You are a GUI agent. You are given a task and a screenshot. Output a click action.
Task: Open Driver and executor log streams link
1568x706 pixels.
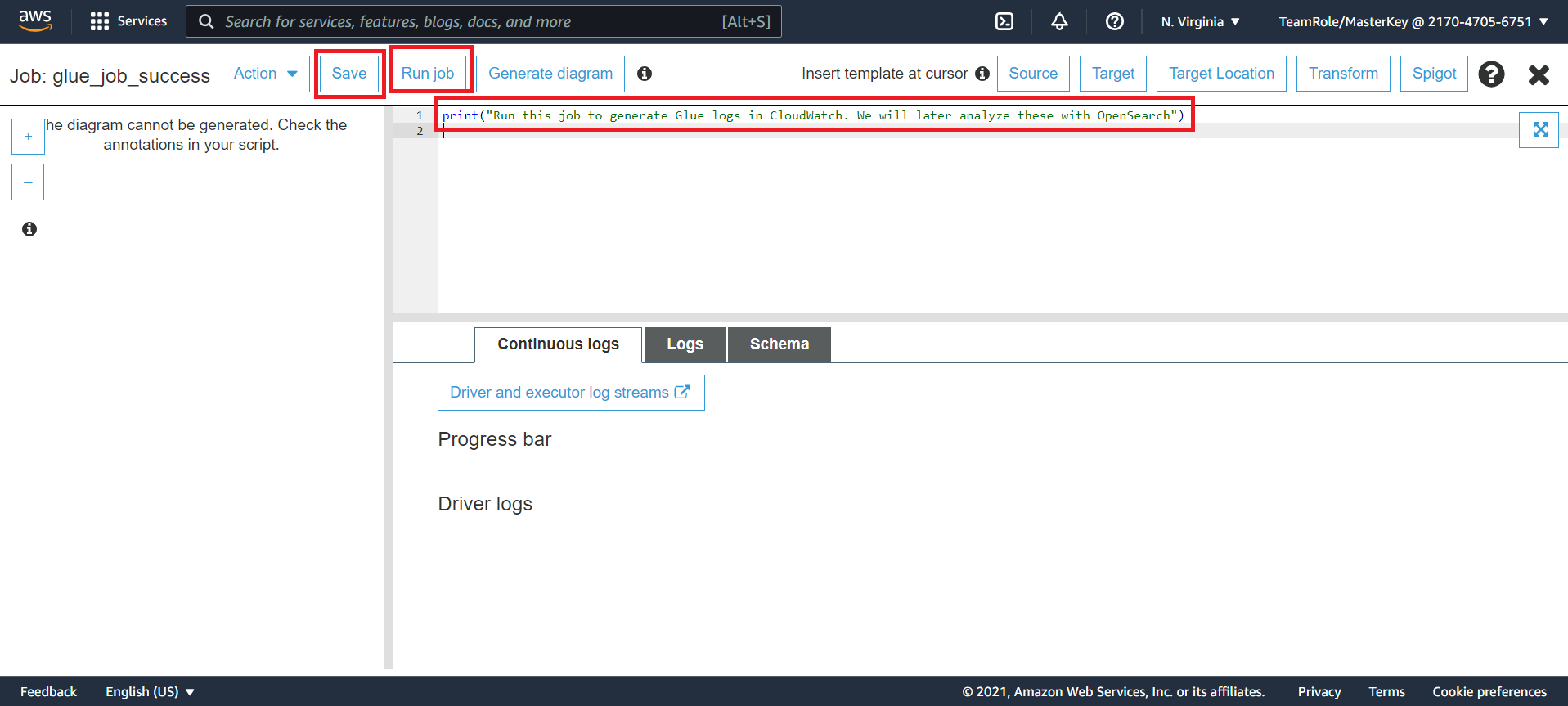tap(571, 393)
